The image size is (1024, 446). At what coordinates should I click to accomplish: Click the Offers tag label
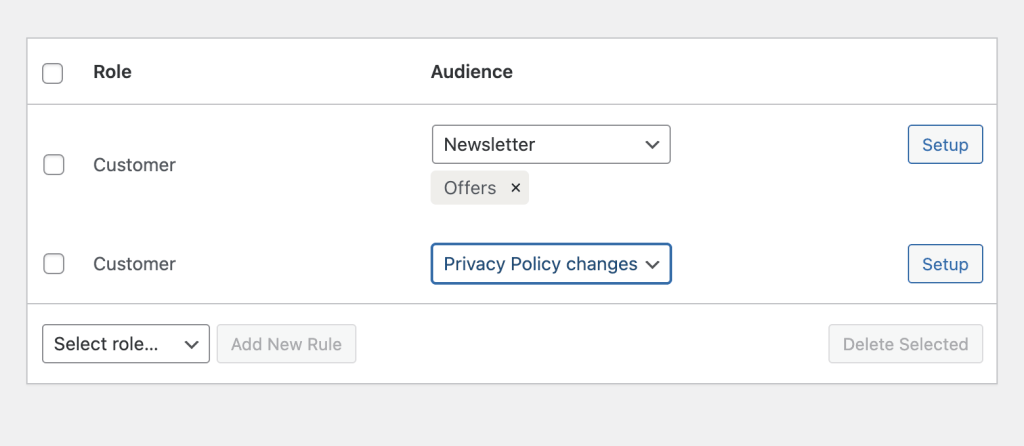pos(470,188)
